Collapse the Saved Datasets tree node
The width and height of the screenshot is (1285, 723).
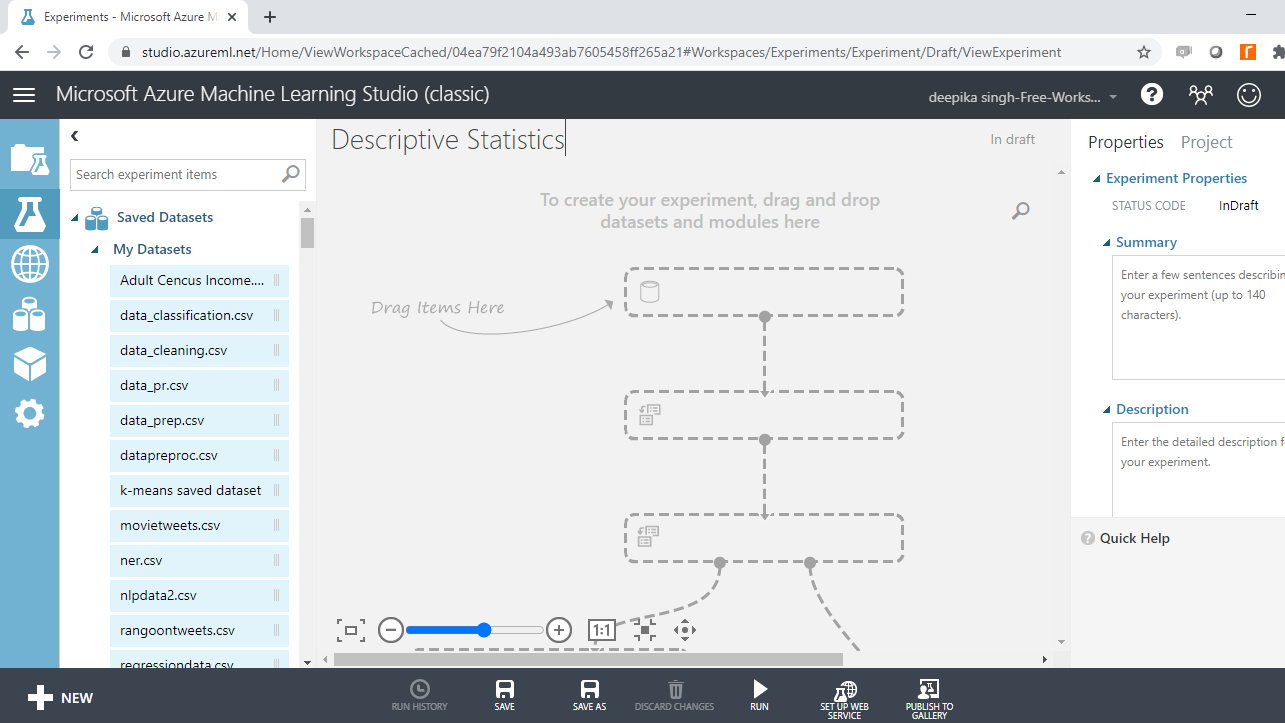74,218
